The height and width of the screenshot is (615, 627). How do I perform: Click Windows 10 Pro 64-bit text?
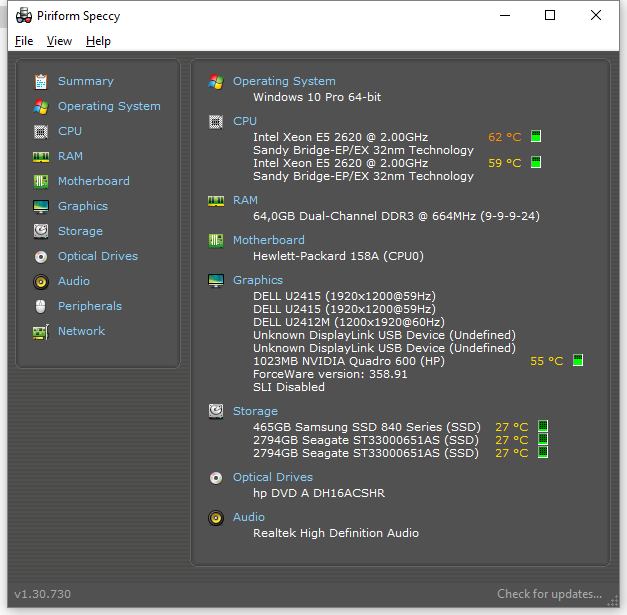(317, 97)
